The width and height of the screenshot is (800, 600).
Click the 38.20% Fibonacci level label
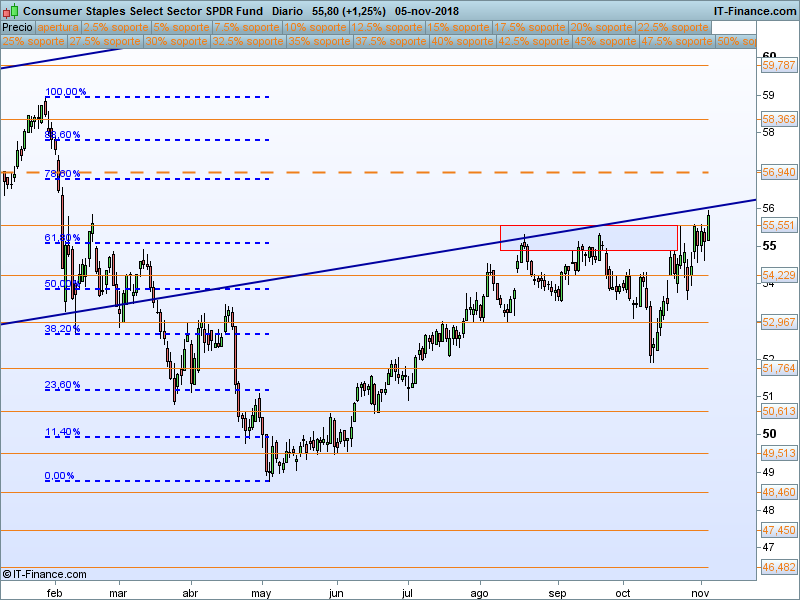(62, 329)
